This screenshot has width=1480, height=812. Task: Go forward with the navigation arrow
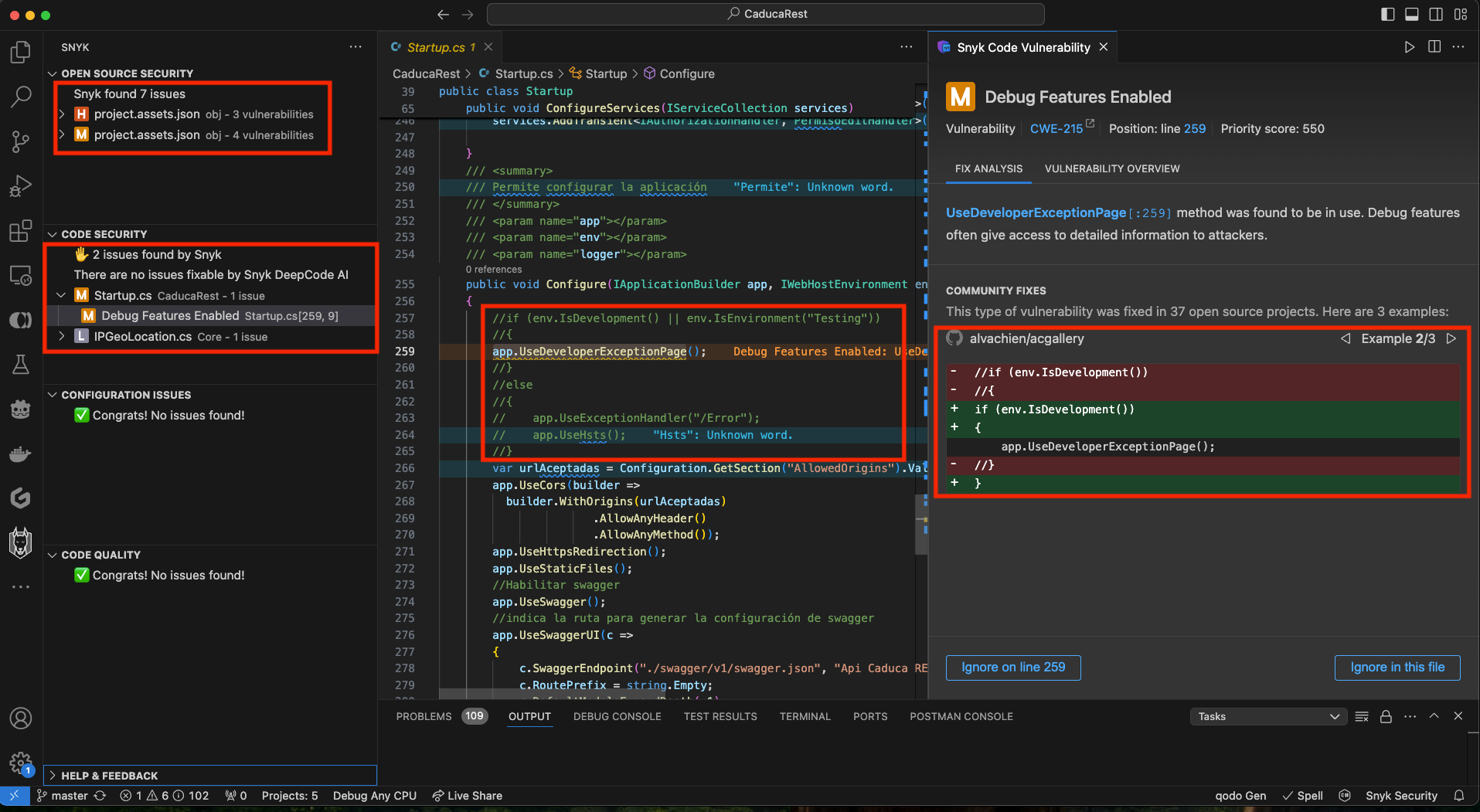pos(468,14)
